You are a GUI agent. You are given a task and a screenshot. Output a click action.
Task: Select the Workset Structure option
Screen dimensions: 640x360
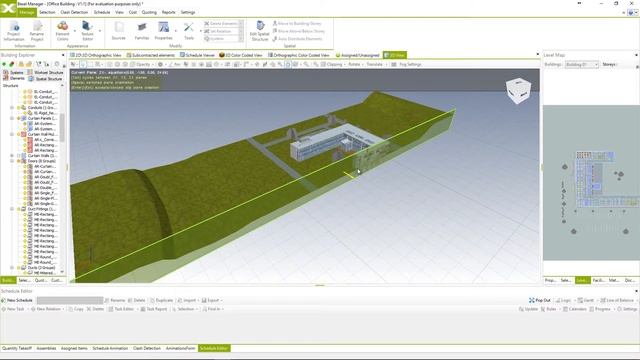click(45, 73)
